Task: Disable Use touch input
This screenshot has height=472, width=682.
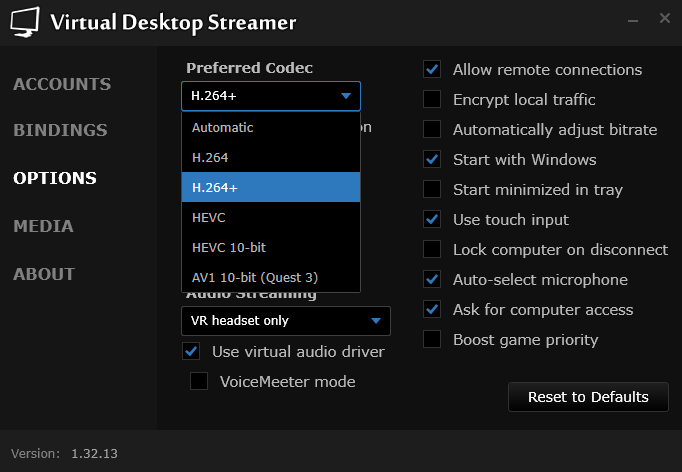Action: (x=432, y=220)
